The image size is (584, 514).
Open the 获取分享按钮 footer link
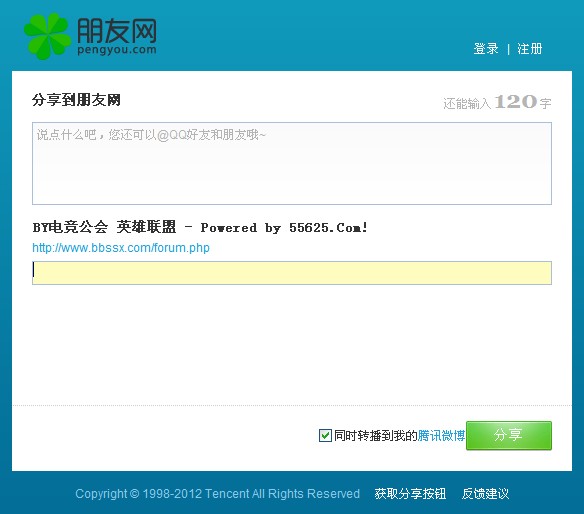[410, 494]
